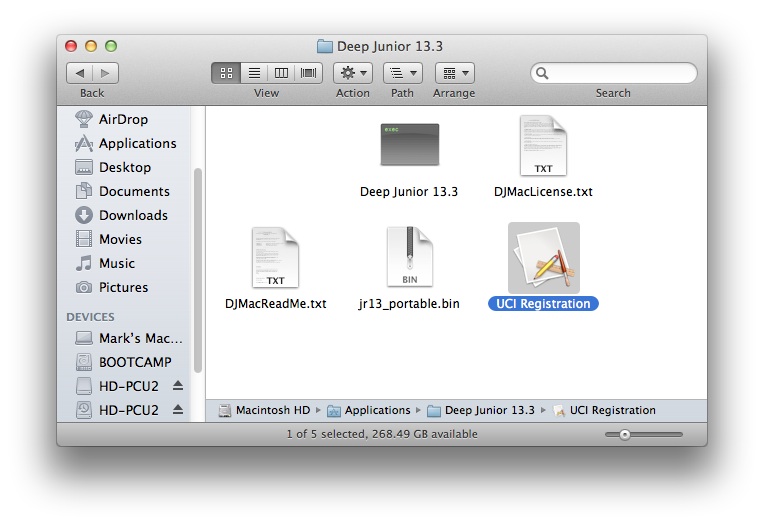Switch to icon view mode

click(x=226, y=73)
